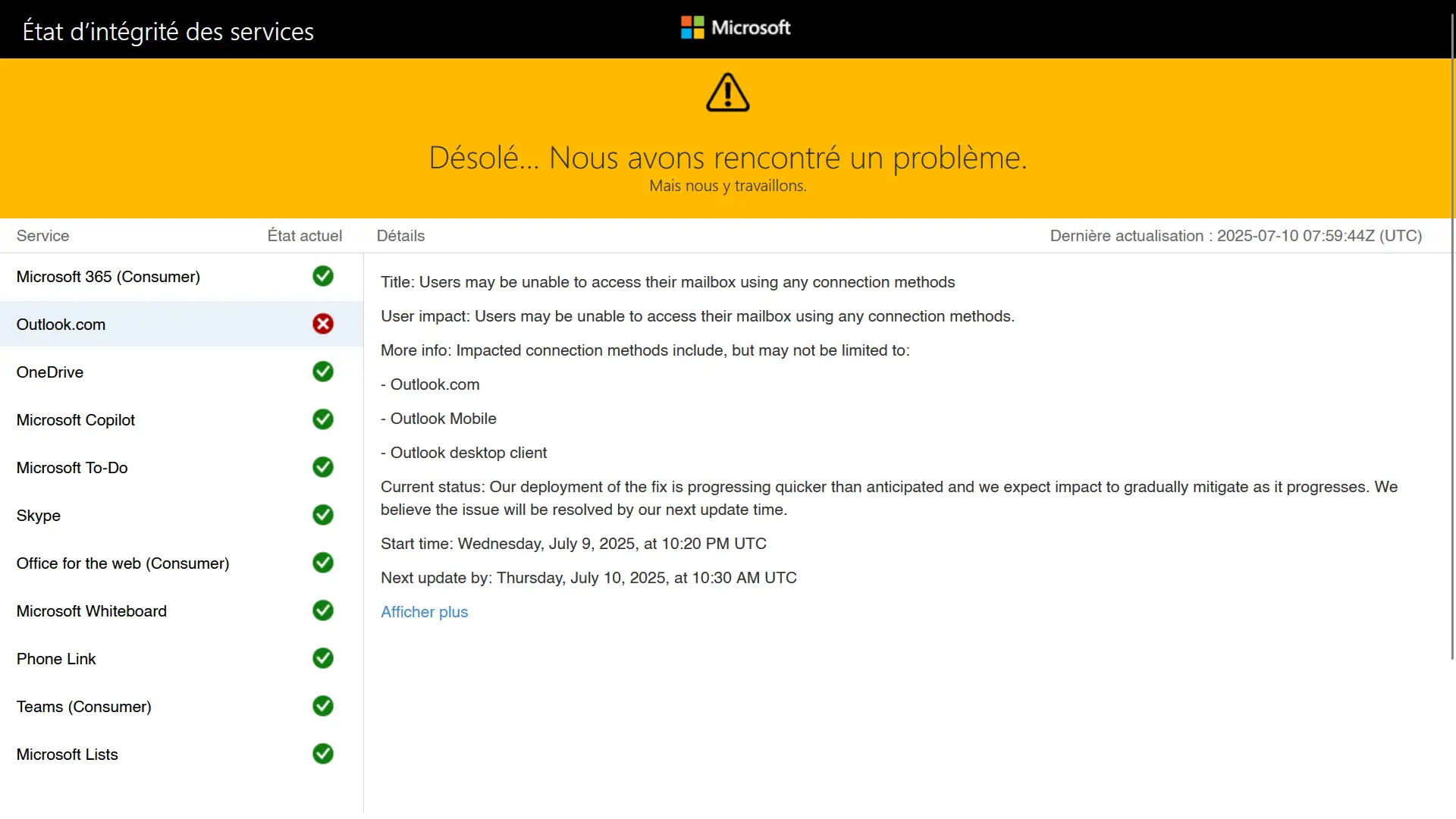The image size is (1456, 819).
Task: Click the 'Start time: Wednesday, July 9' line
Action: [573, 544]
